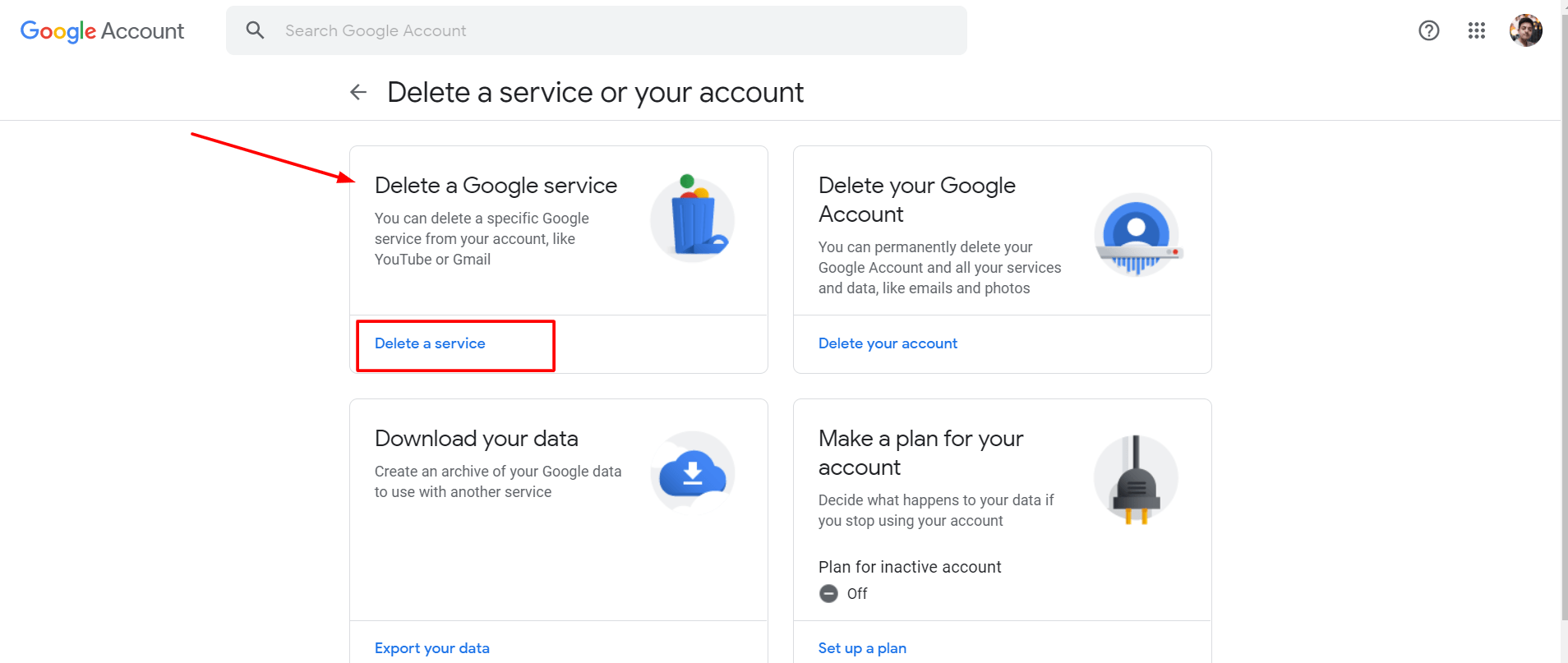
Task: Open the Set up a plan link
Action: 862,648
